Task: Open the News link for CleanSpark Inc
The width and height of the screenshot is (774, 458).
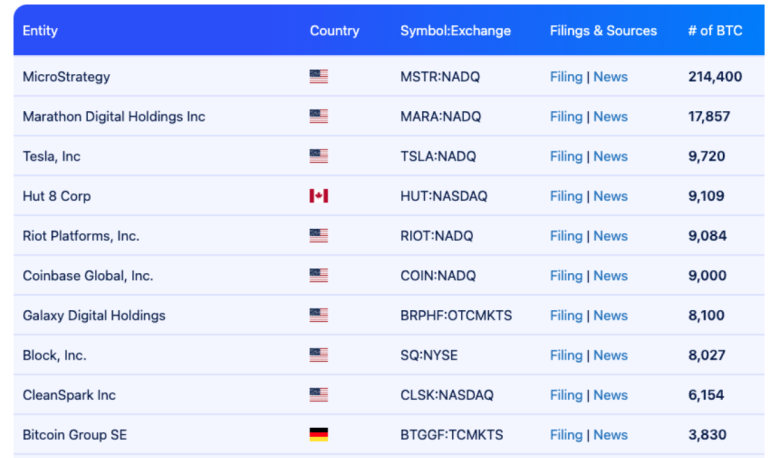Action: click(x=611, y=395)
